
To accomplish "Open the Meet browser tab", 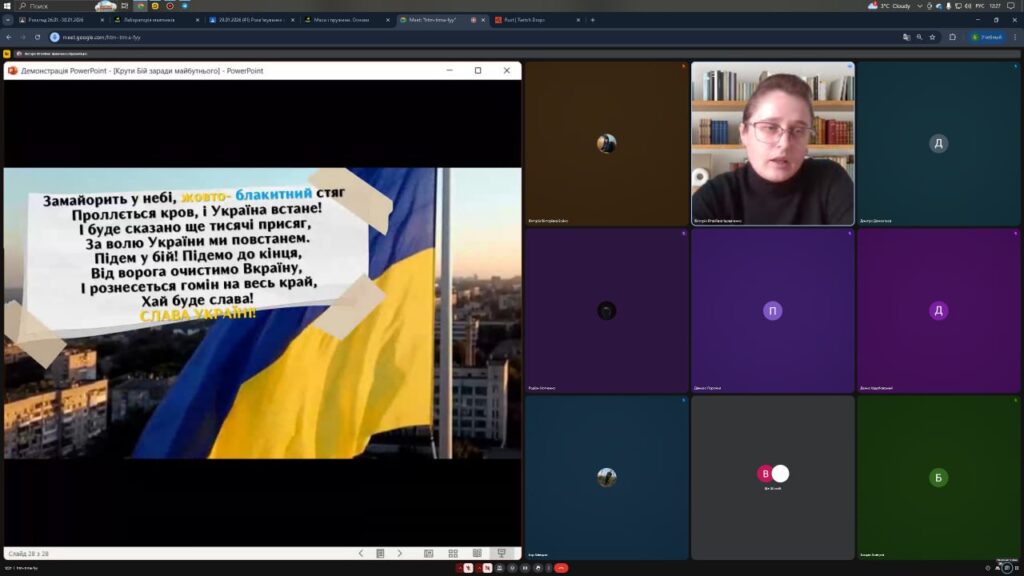I will tap(434, 20).
